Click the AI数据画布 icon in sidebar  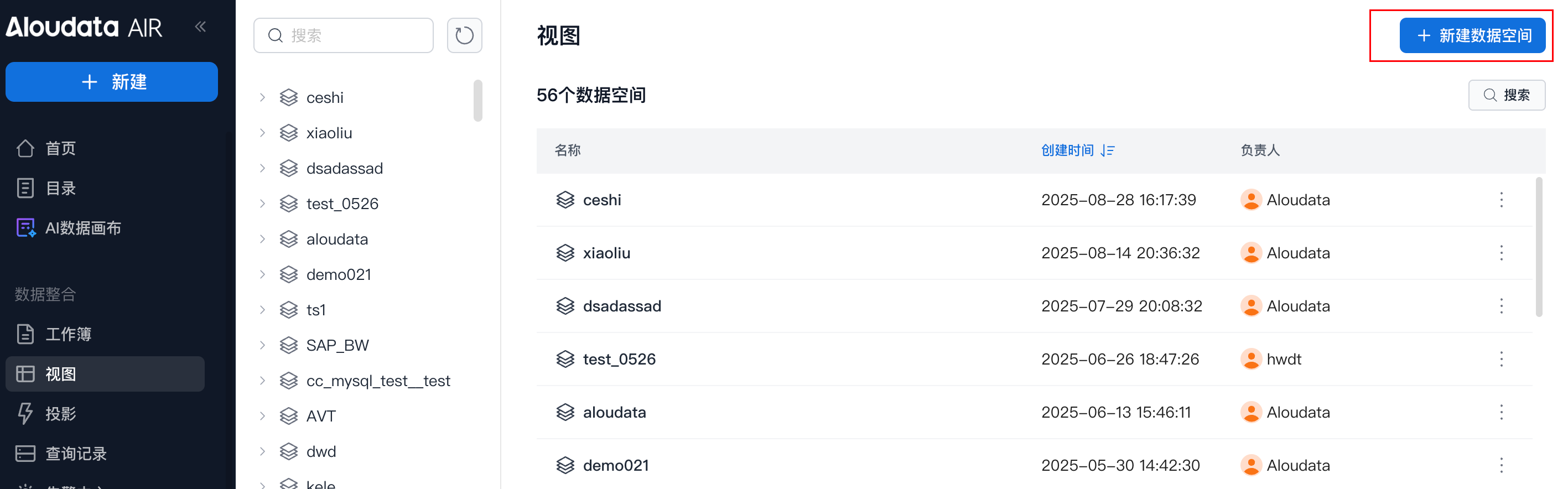point(25,228)
